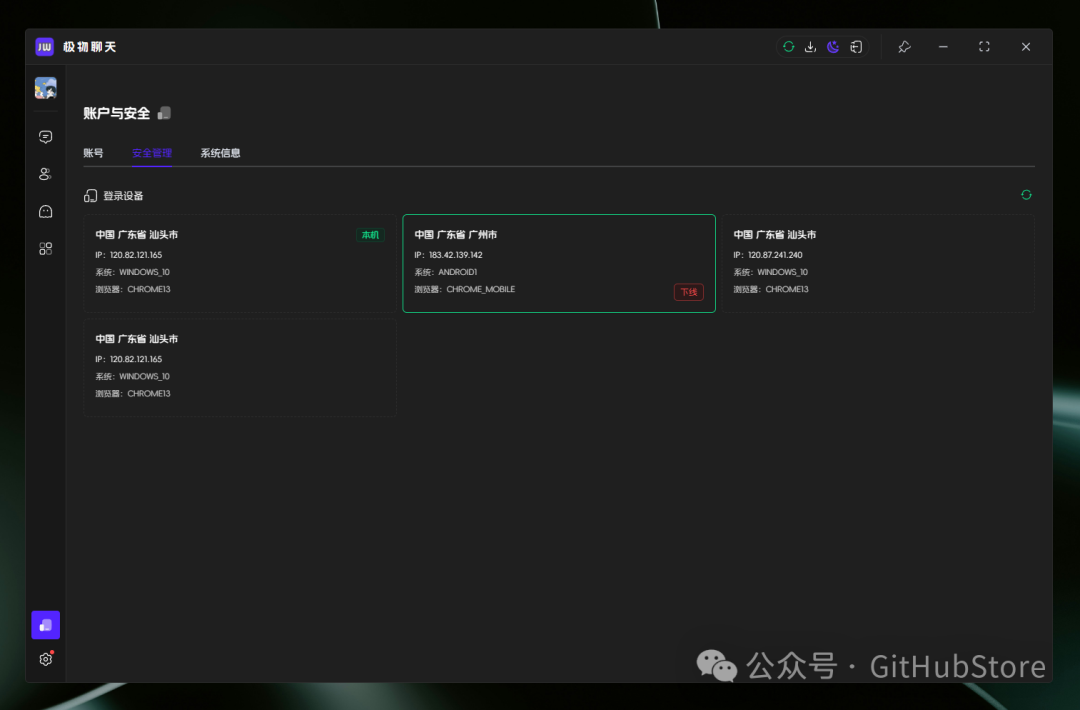Select the 安全管理 tab
The width and height of the screenshot is (1080, 710).
152,153
